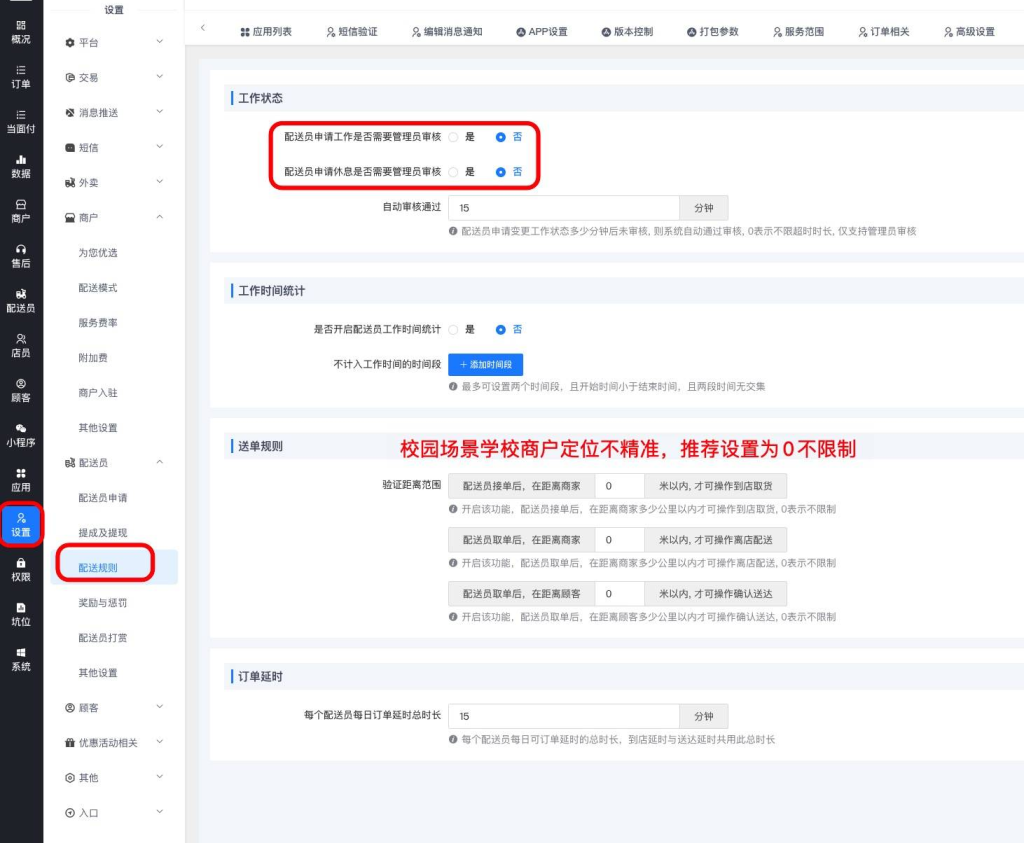Open 奖励与惩罚 in the settings menu

pos(103,603)
